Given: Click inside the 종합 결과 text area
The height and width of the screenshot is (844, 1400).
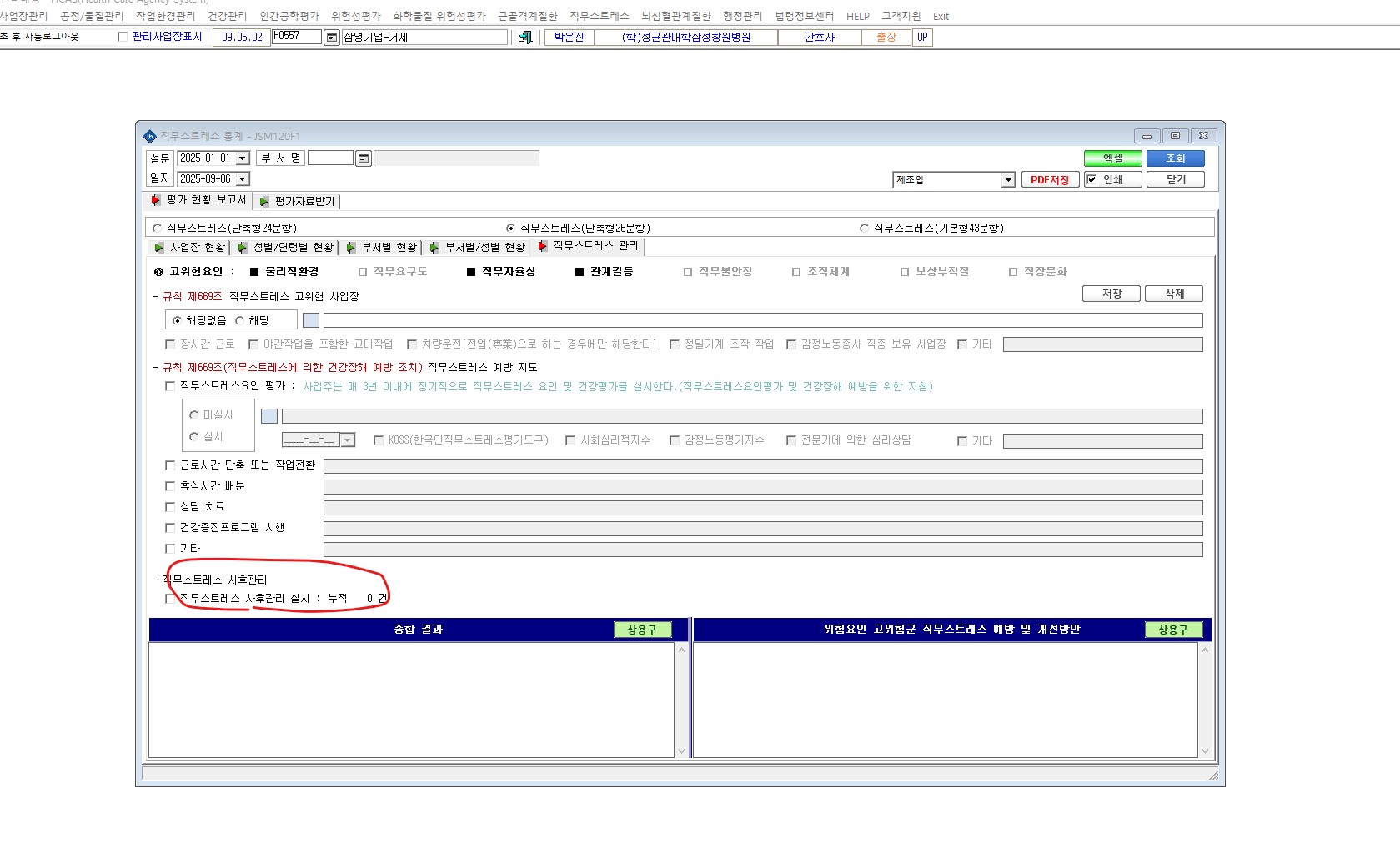Looking at the screenshot, I should coord(412,700).
